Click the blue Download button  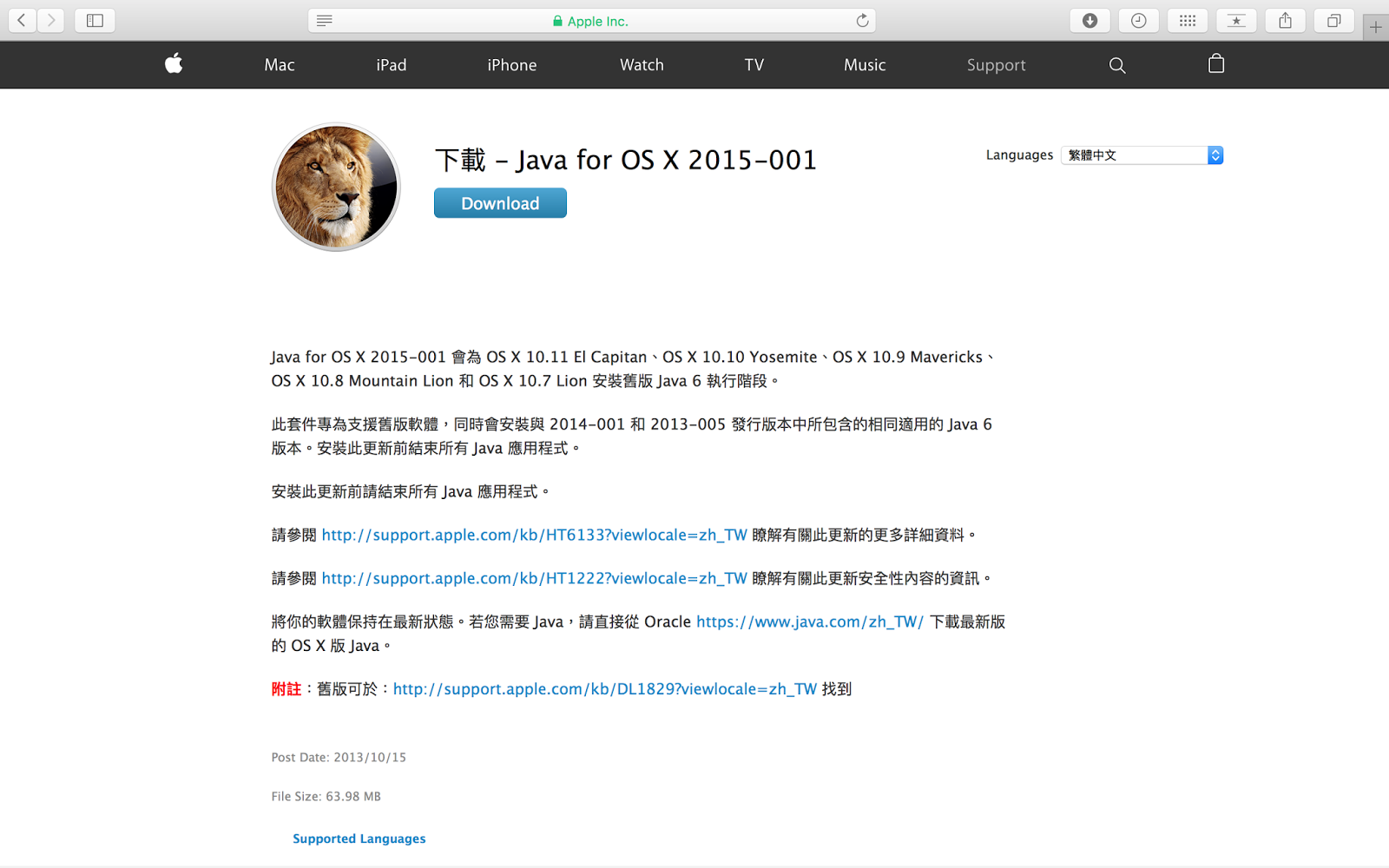(x=500, y=203)
